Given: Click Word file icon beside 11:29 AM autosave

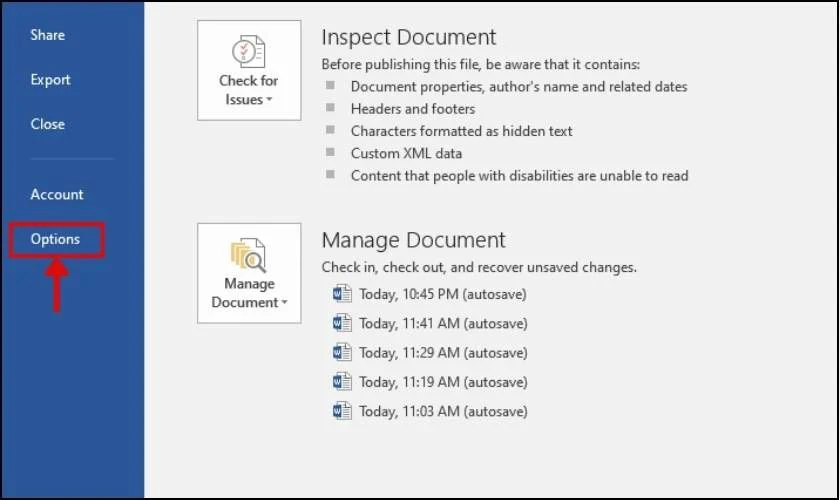Looking at the screenshot, I should pos(342,353).
